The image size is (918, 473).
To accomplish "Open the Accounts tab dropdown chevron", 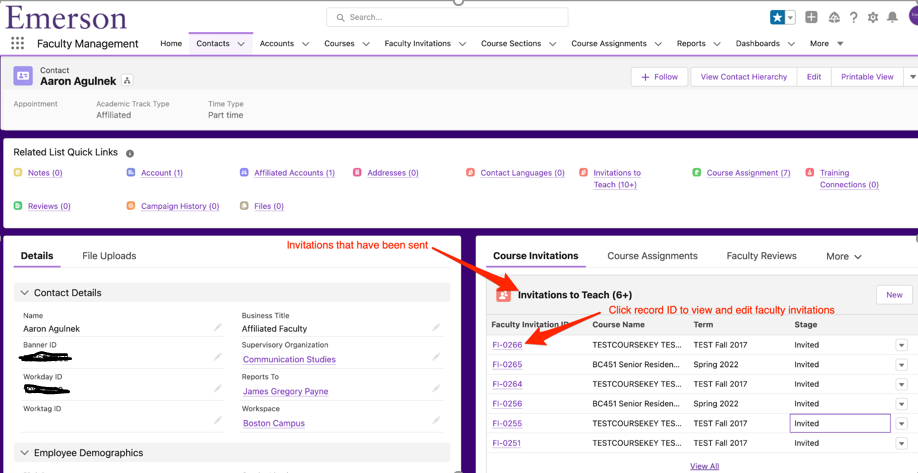I will (305, 44).
